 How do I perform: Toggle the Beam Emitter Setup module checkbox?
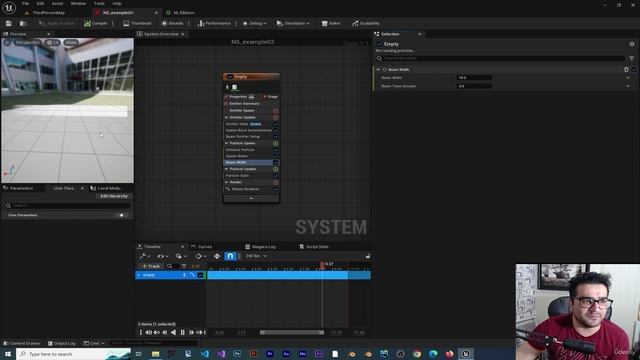point(276,137)
